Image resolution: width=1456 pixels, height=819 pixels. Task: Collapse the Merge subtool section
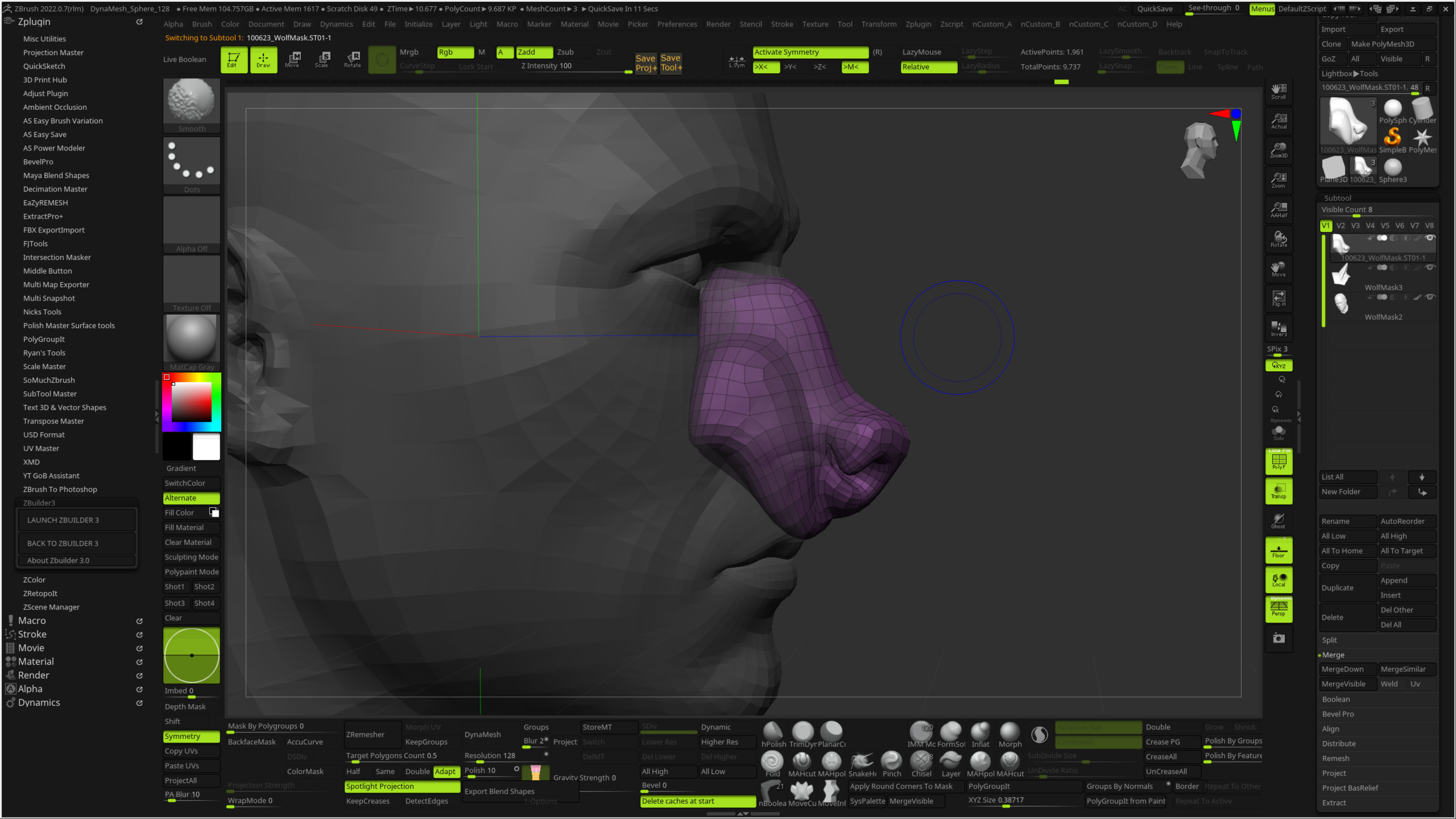click(x=1334, y=654)
